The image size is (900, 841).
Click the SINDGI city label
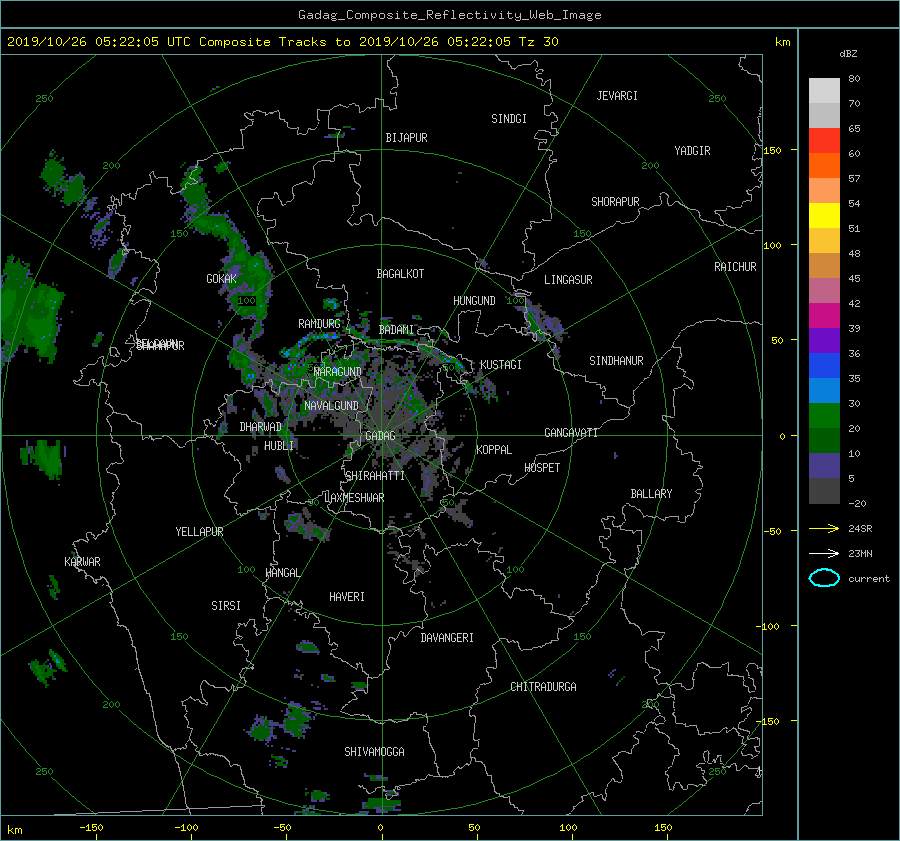pos(509,119)
